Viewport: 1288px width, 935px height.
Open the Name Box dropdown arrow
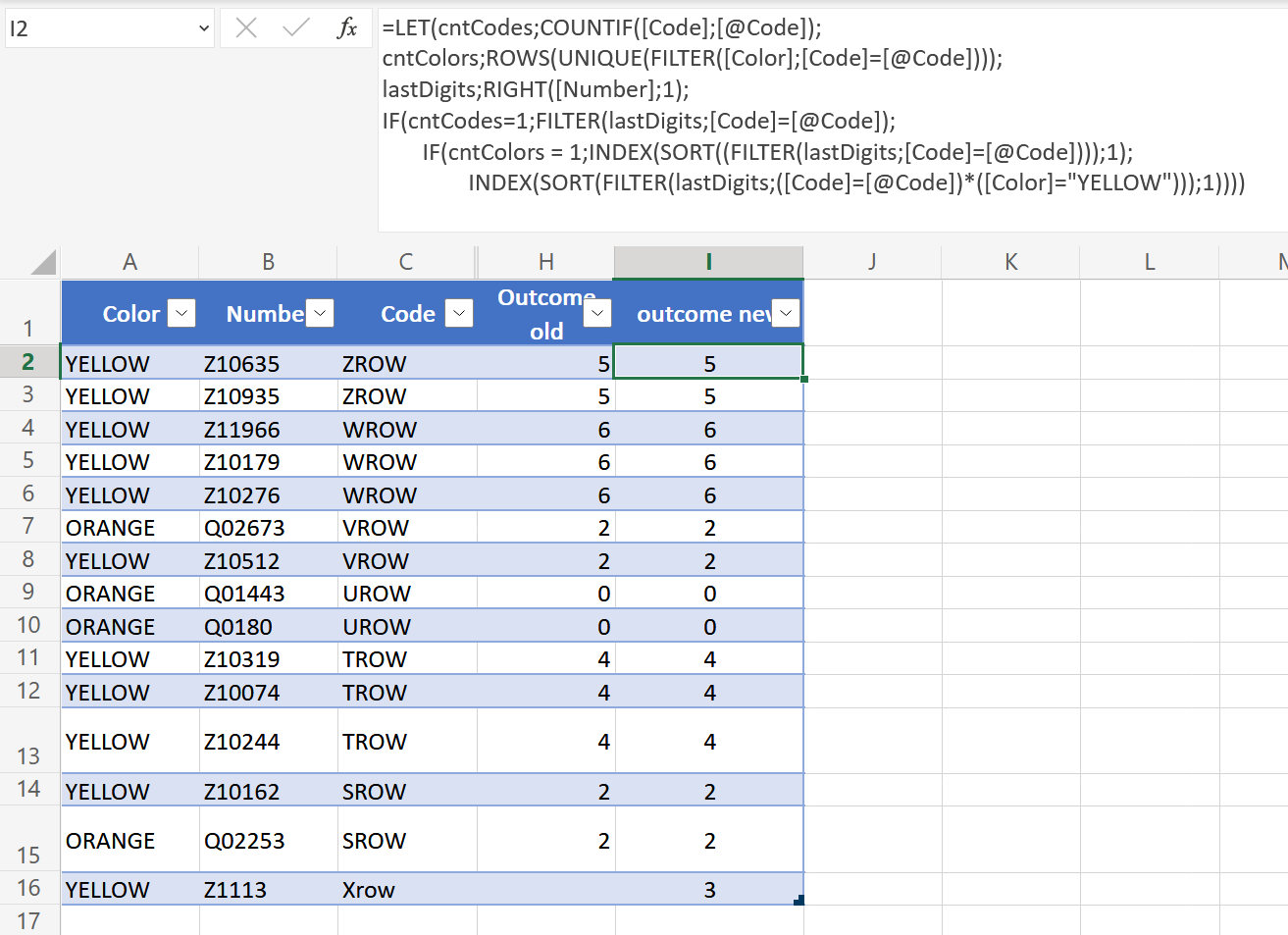[x=204, y=28]
